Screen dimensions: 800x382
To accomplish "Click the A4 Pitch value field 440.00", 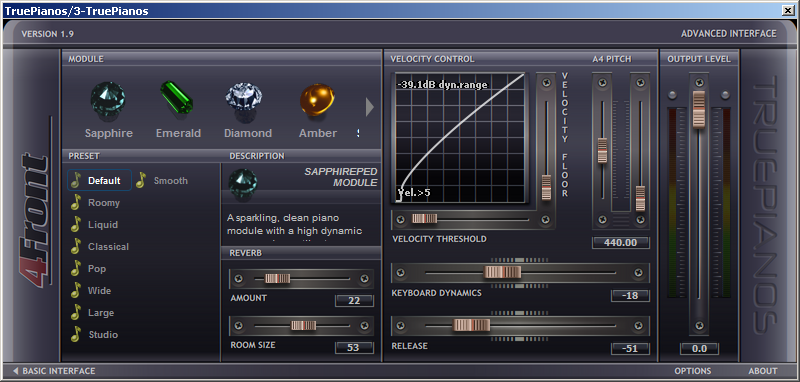I will coord(620,243).
